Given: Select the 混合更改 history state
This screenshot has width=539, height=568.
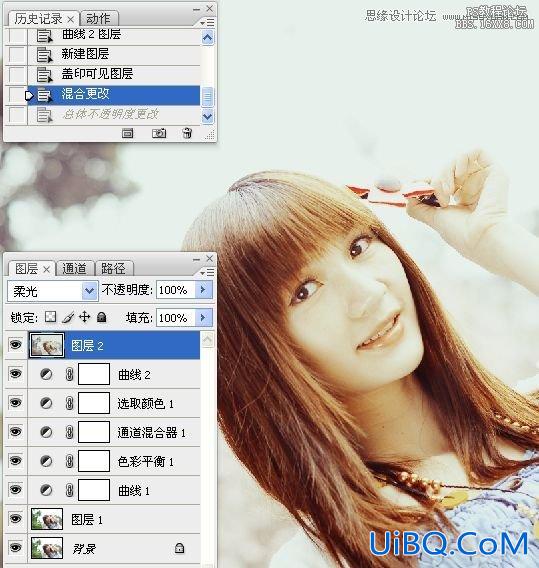Looking at the screenshot, I should coord(113,95).
